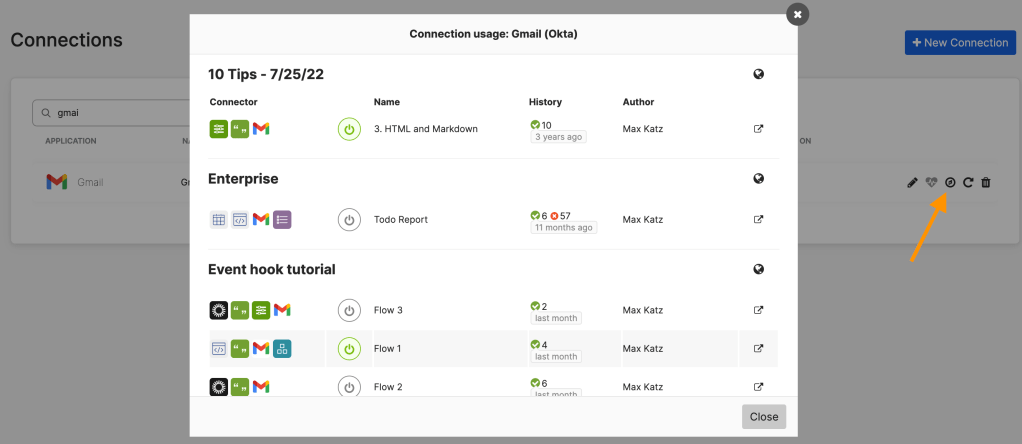Open Flow 2 external link icon

coord(758,387)
